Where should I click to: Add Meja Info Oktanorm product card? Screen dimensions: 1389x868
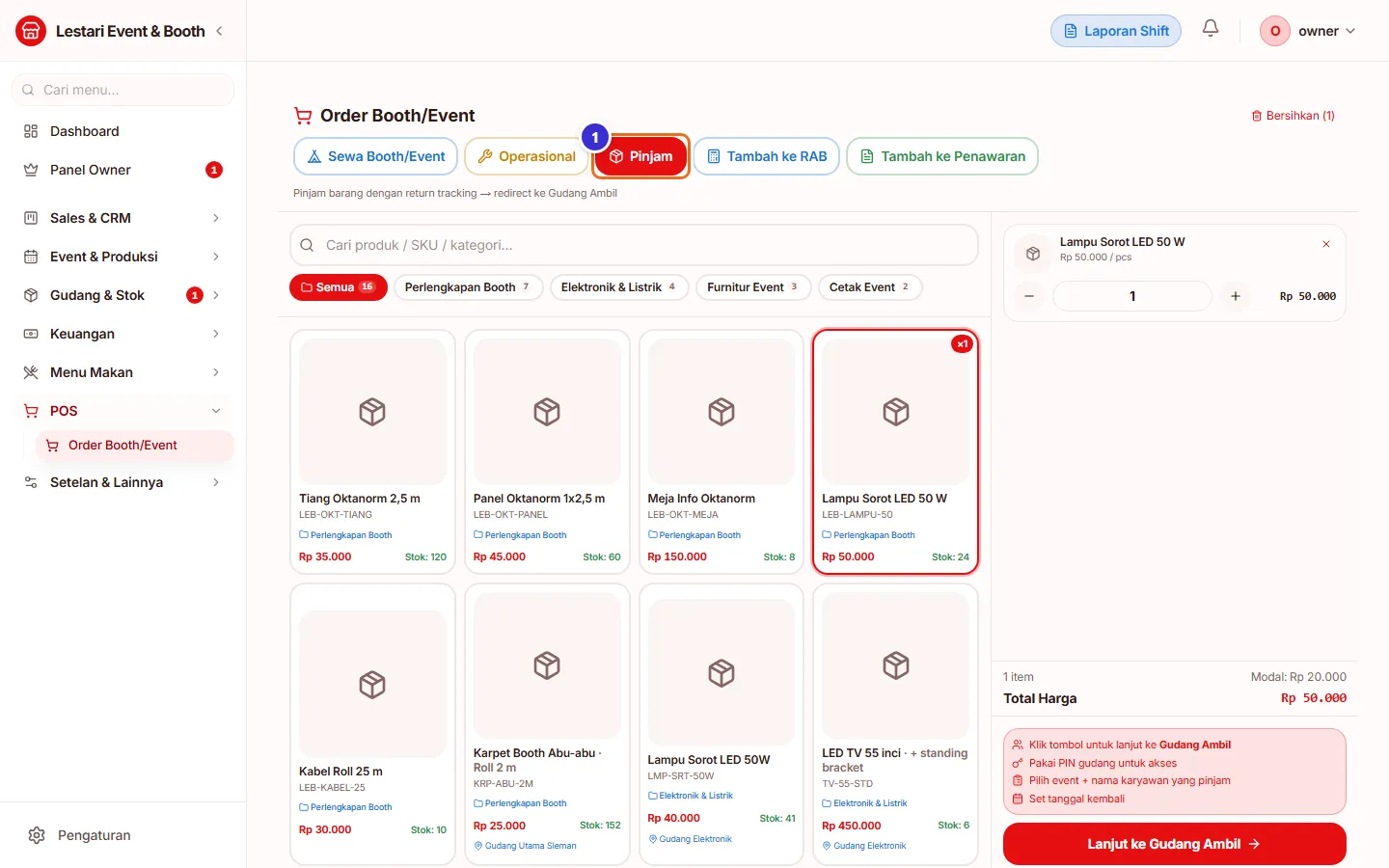(x=721, y=452)
